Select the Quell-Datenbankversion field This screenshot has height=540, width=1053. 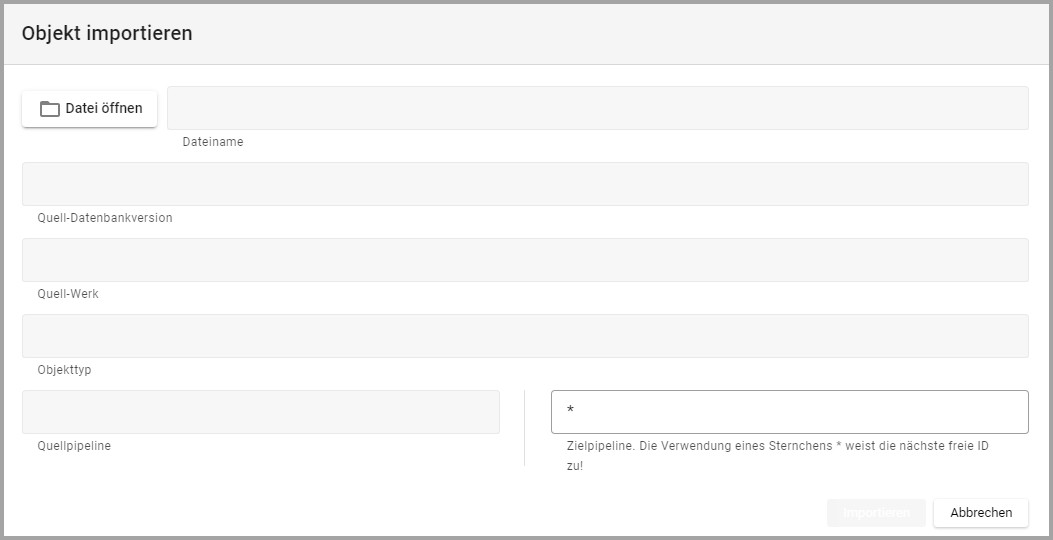click(x=525, y=184)
